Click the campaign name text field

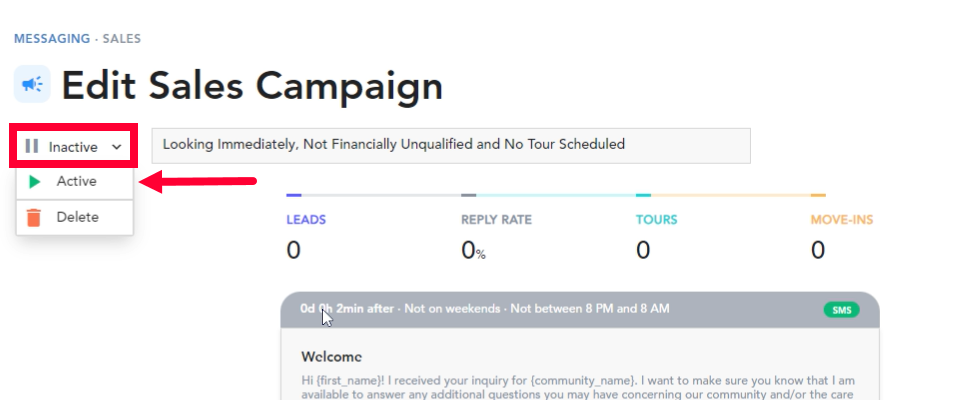[451, 146]
